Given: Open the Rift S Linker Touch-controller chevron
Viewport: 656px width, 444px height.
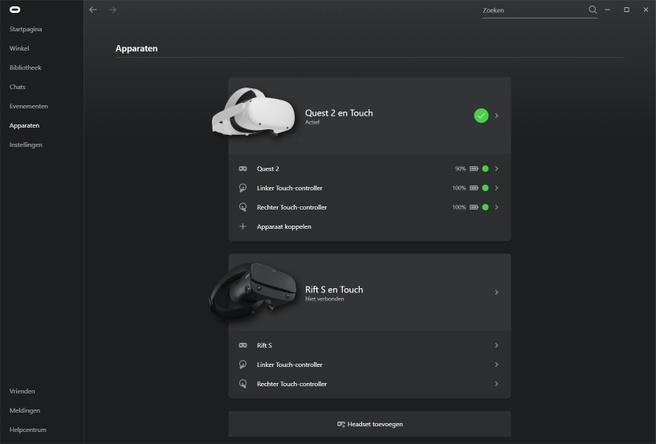Looking at the screenshot, I should (497, 364).
